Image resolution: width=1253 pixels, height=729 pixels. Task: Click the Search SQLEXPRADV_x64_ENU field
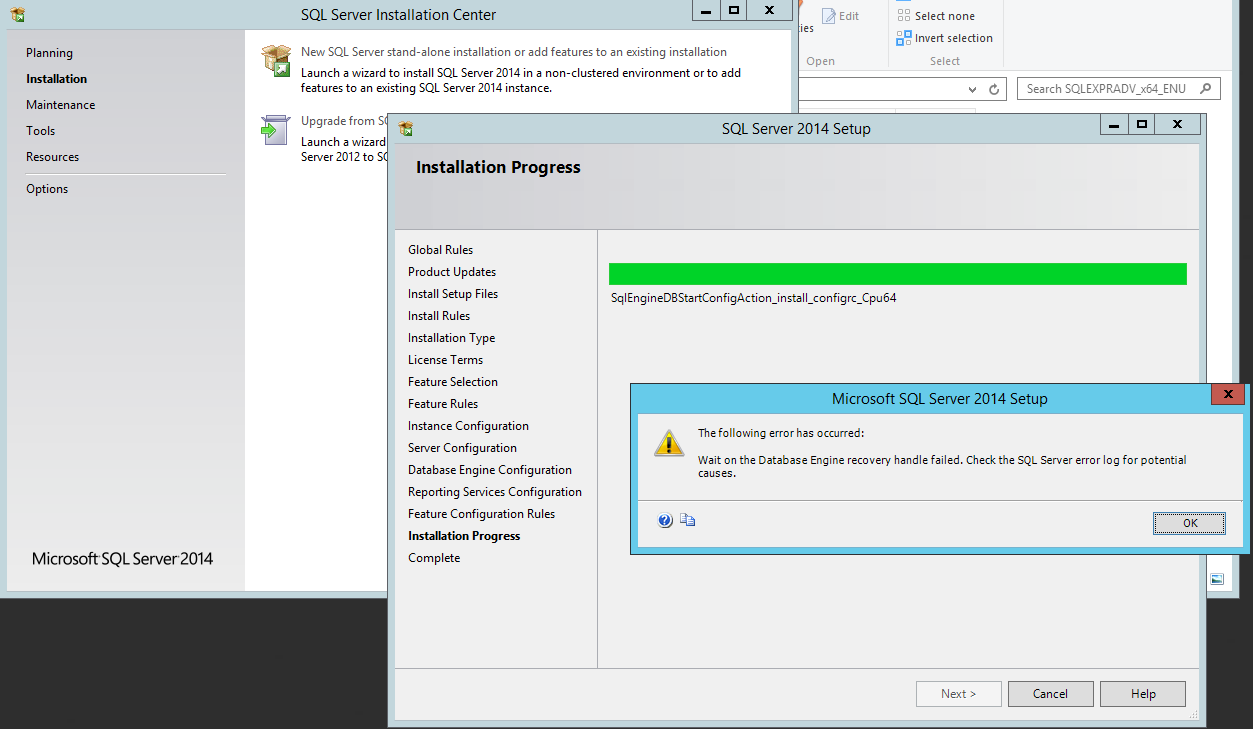[1105, 89]
